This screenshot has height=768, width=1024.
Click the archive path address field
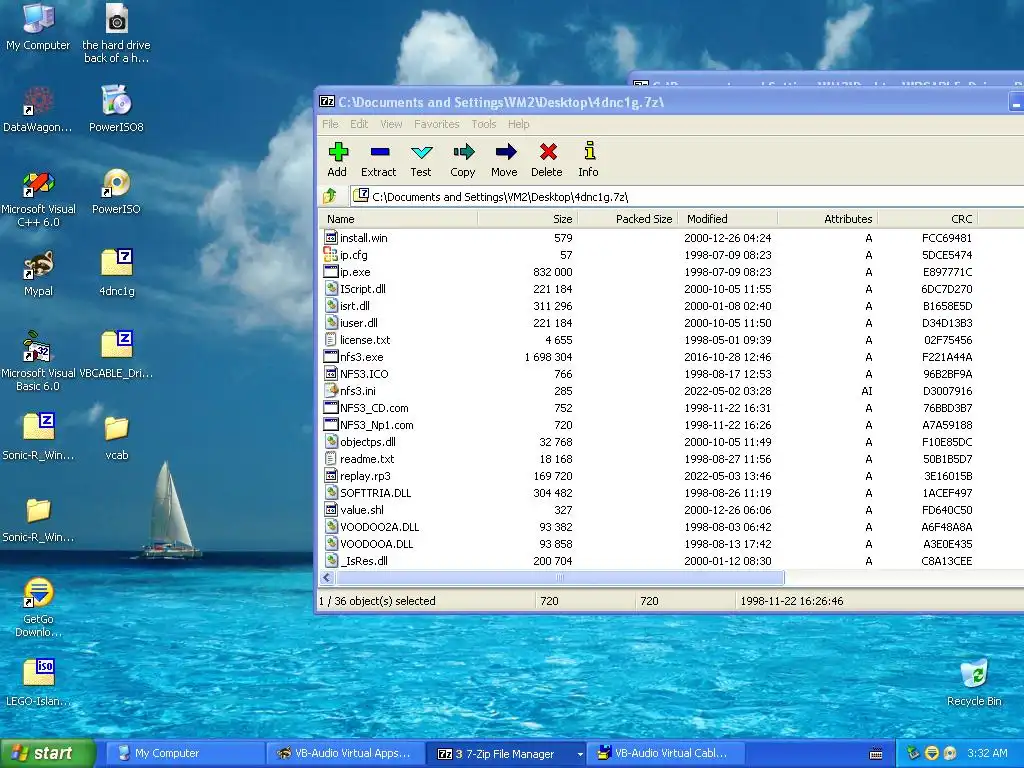click(686, 197)
